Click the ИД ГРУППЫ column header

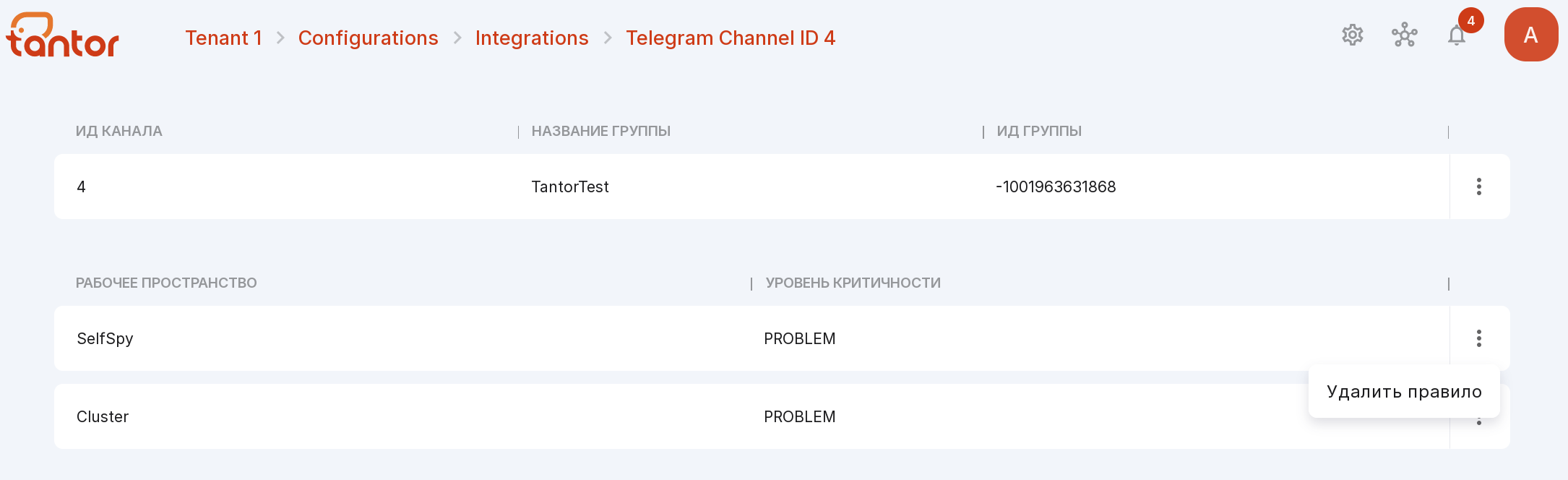(1039, 131)
